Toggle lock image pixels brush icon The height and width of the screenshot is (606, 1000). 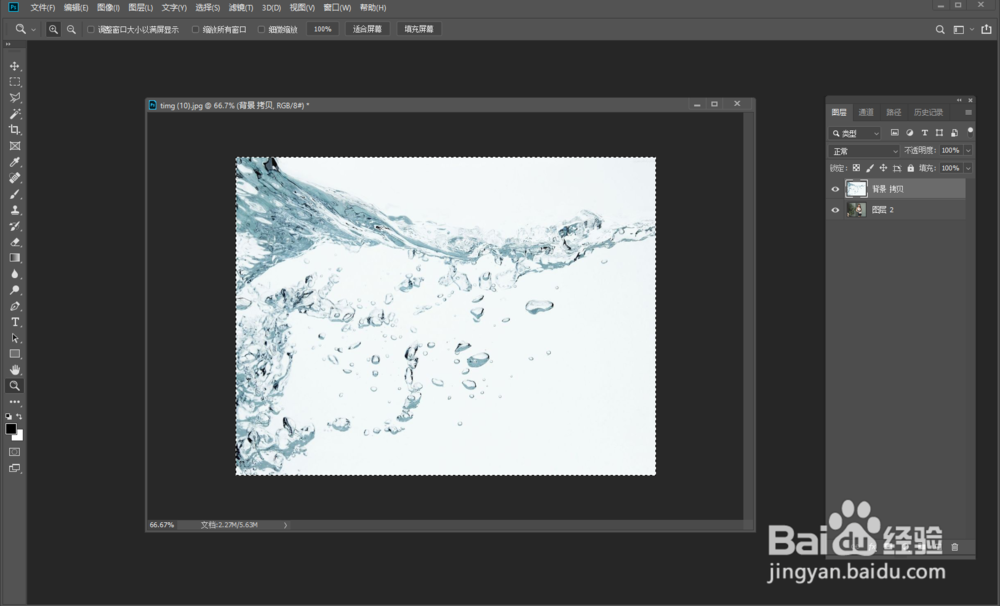point(870,168)
